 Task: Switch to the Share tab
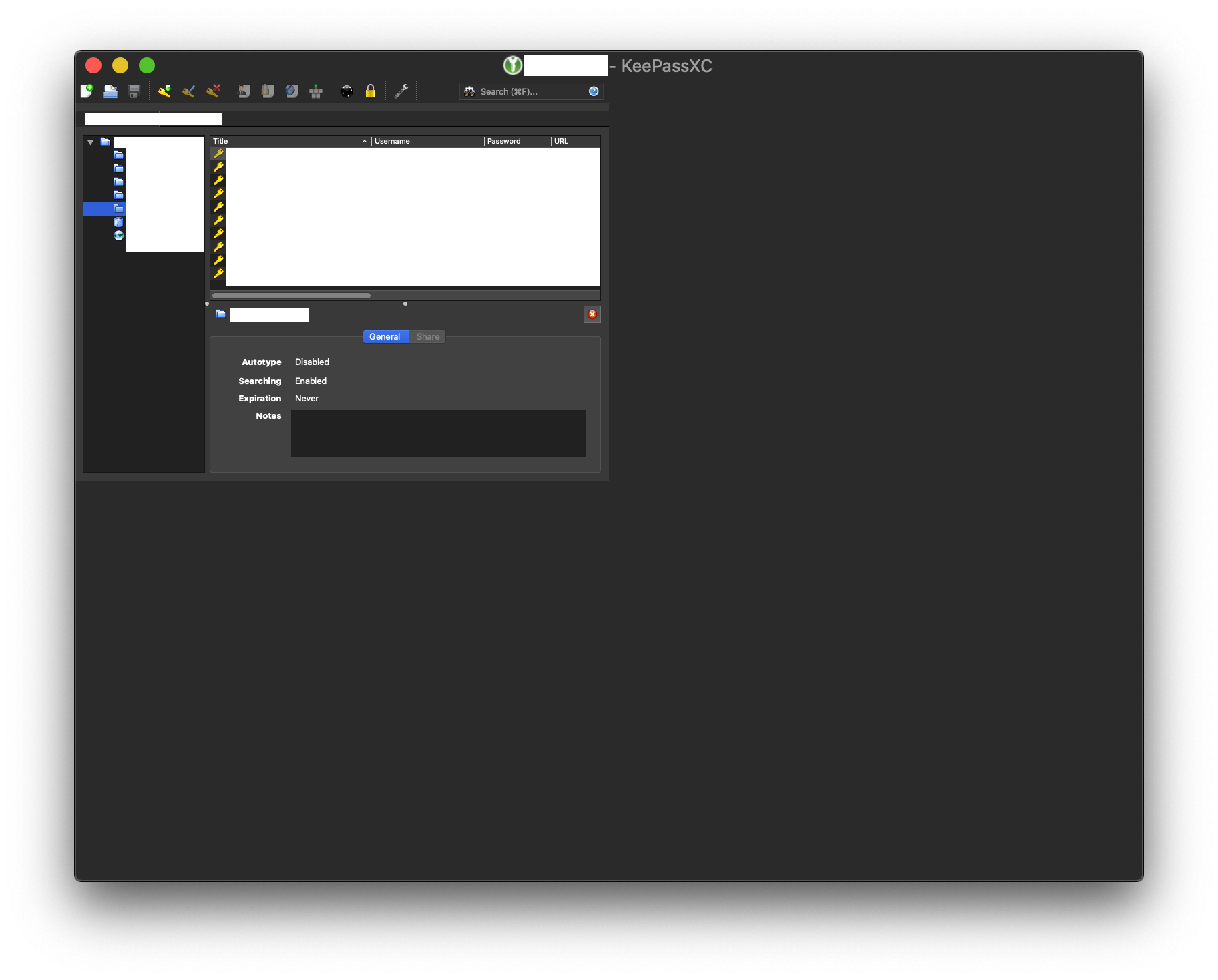click(427, 336)
